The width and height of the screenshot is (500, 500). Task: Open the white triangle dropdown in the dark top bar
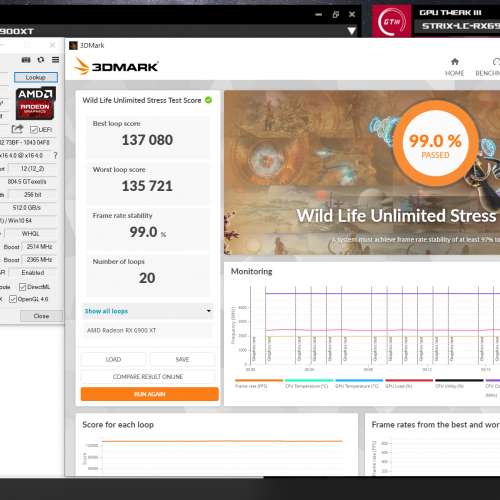click(352, 31)
